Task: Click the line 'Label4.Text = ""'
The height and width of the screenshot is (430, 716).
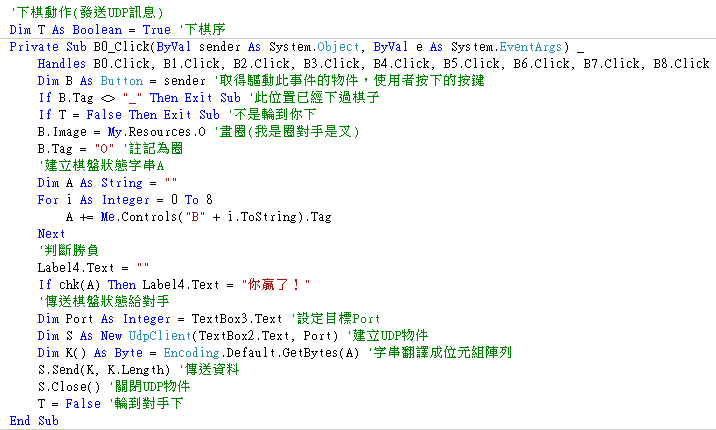Action: (93, 267)
